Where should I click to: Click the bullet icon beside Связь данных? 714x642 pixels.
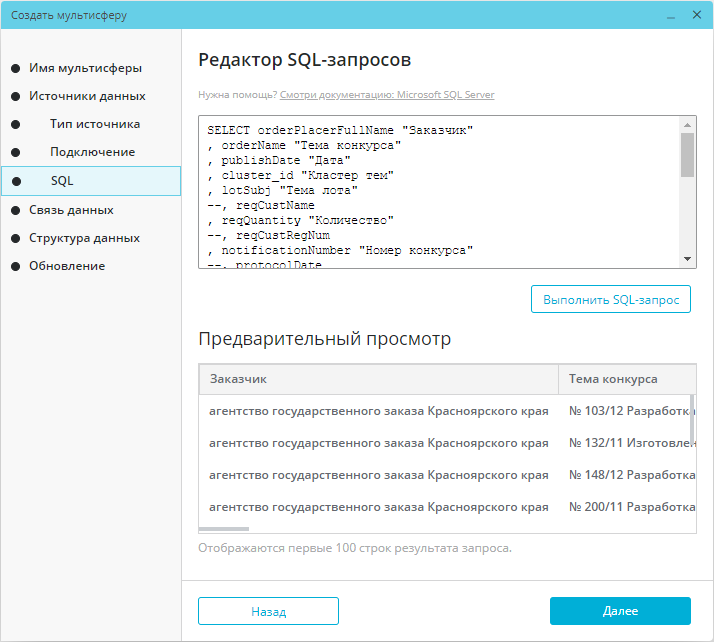click(x=15, y=210)
